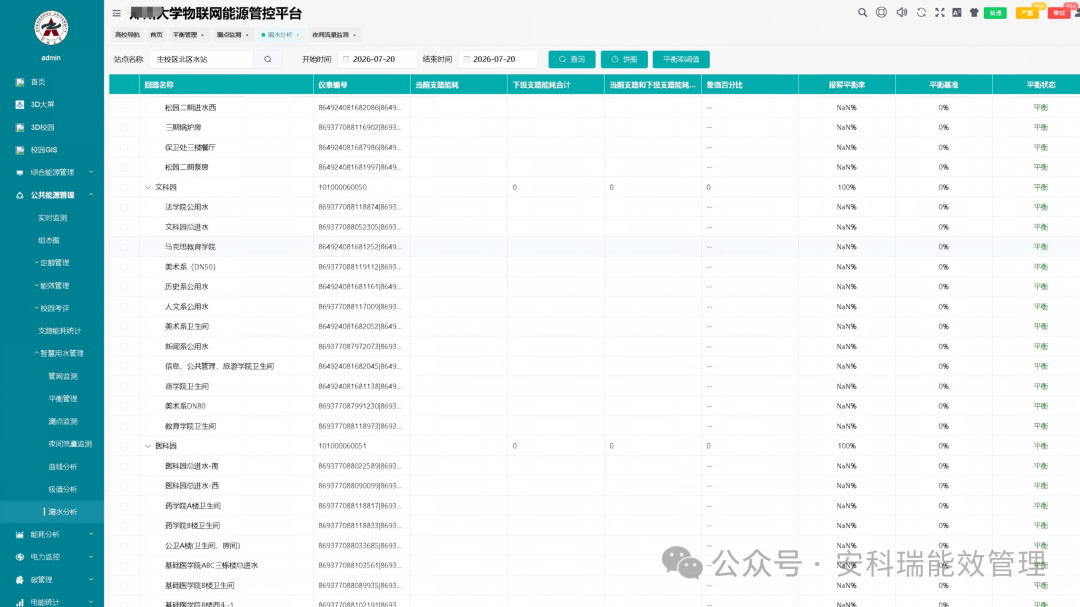Tick checkbox for 药学院A楼卫生间 row
This screenshot has width=1080, height=607.
[x=124, y=506]
